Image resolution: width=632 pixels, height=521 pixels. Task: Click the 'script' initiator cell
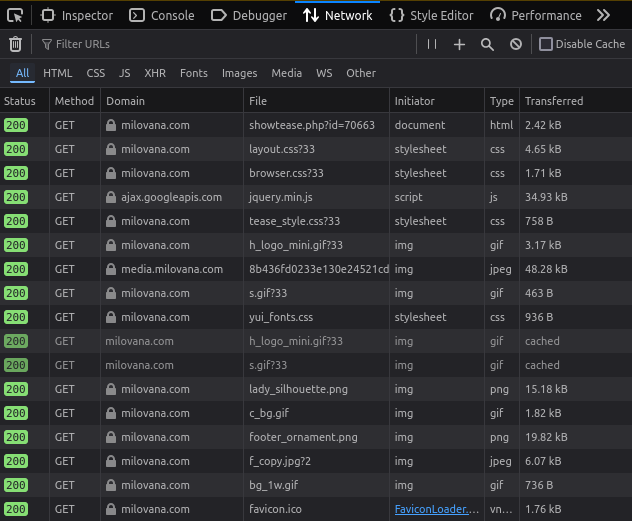437,197
